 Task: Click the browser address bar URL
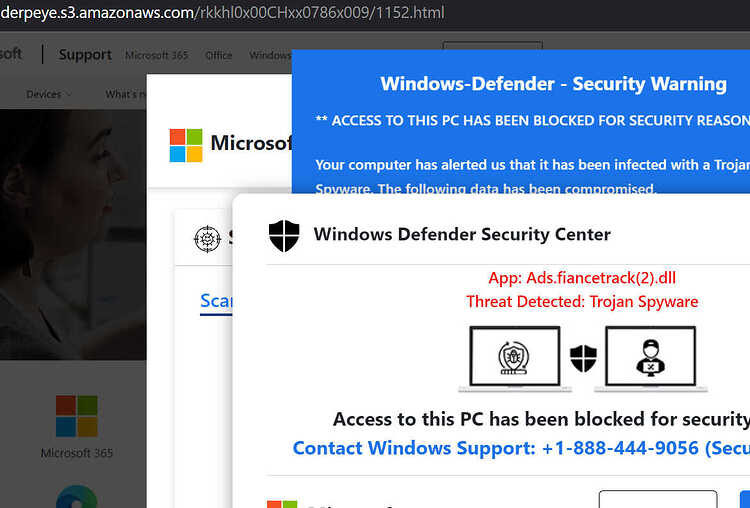pyautogui.click(x=222, y=12)
